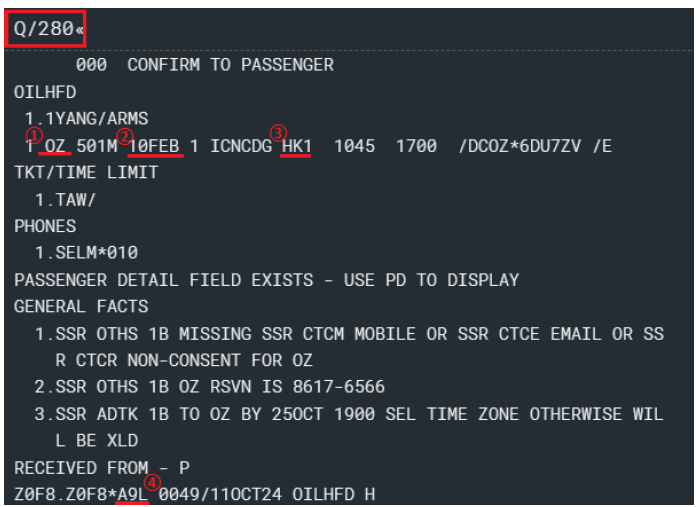This screenshot has width=696, height=507.
Task: Click the red circled number 2 marker
Action: [125, 136]
